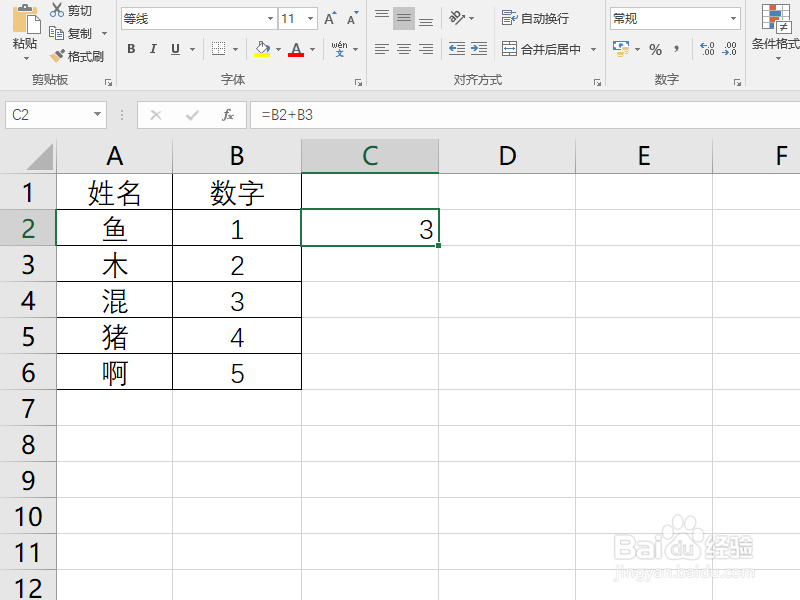Decrease font size with small A icon
This screenshot has height=600, width=800.
click(352, 19)
